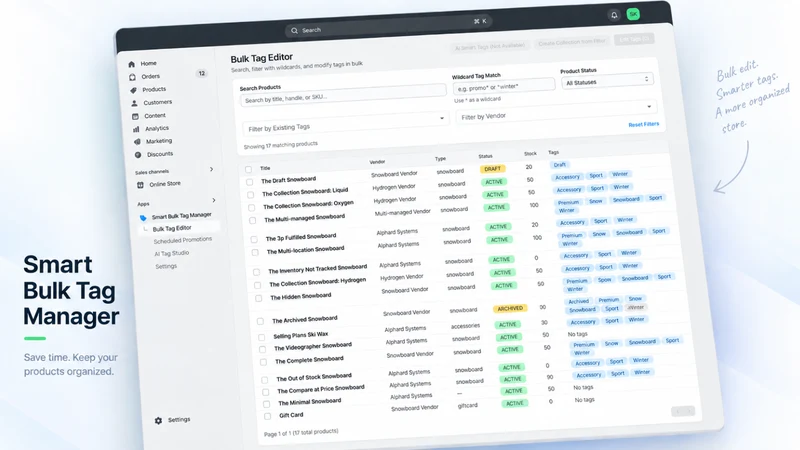The height and width of the screenshot is (450, 800).
Task: Click The Complete Snowboard title
Action: pos(309,360)
